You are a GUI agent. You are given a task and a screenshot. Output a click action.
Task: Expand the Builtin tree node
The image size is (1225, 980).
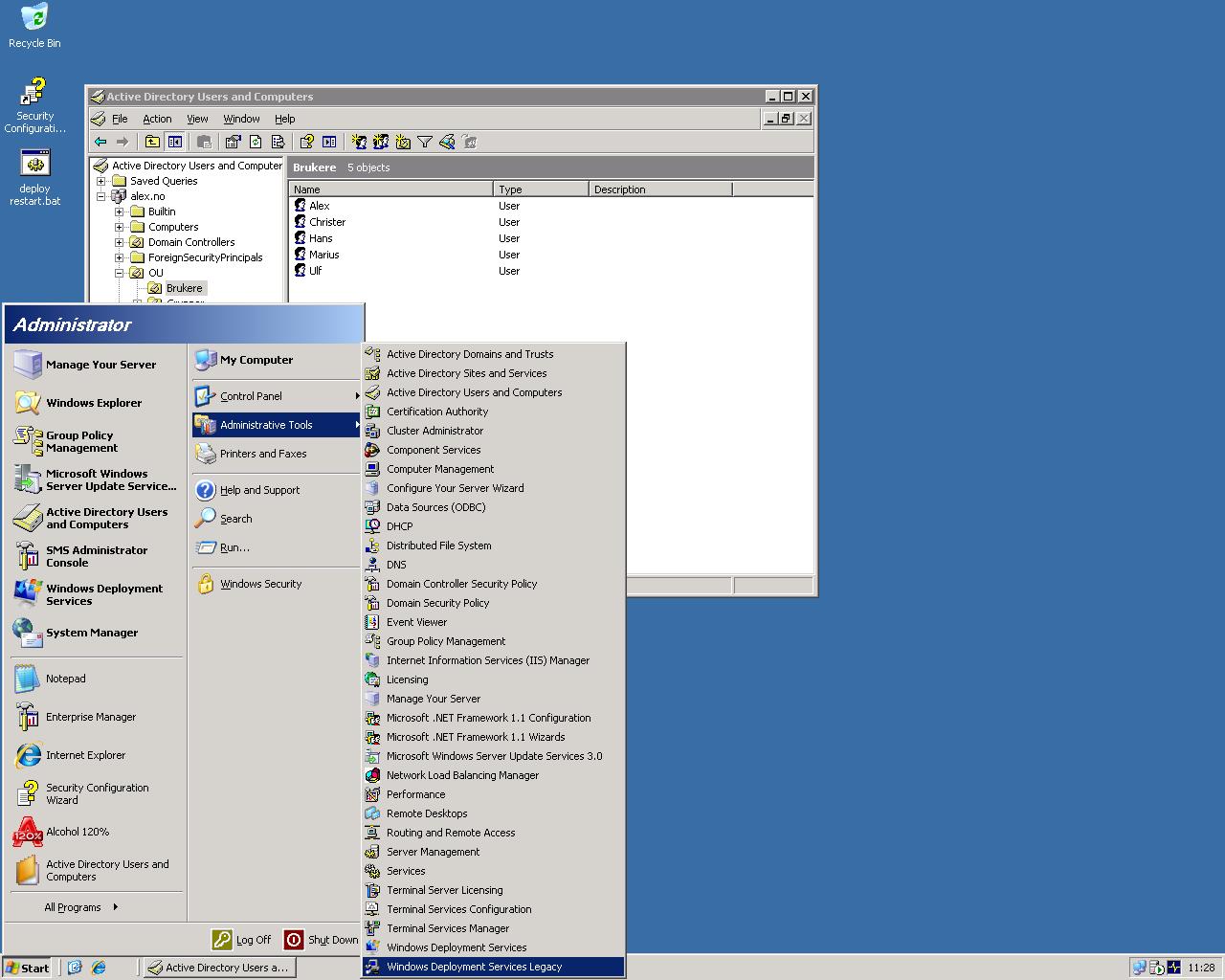click(x=119, y=212)
